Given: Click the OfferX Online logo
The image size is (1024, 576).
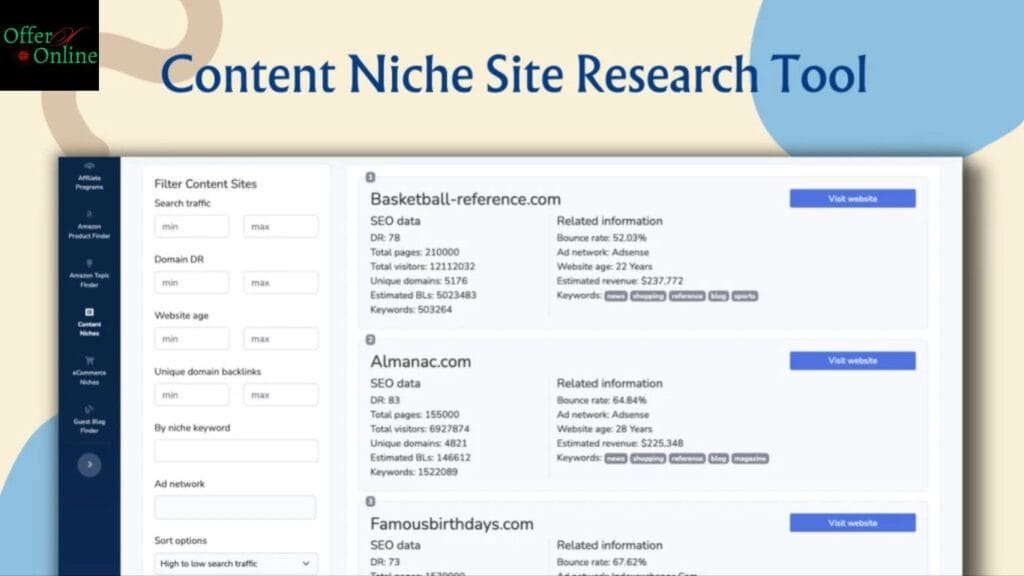Looking at the screenshot, I should tap(50, 45).
